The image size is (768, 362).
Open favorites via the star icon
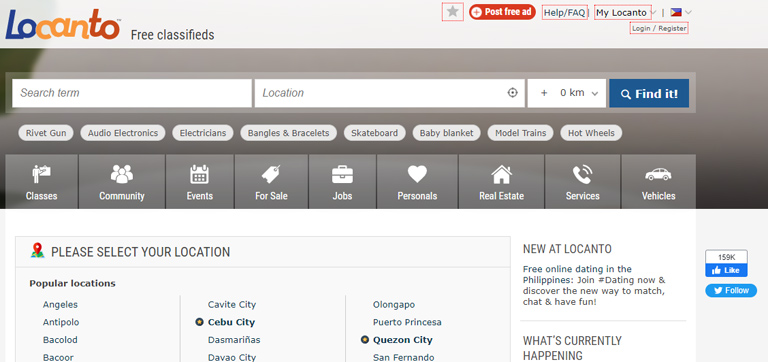pyautogui.click(x=453, y=12)
